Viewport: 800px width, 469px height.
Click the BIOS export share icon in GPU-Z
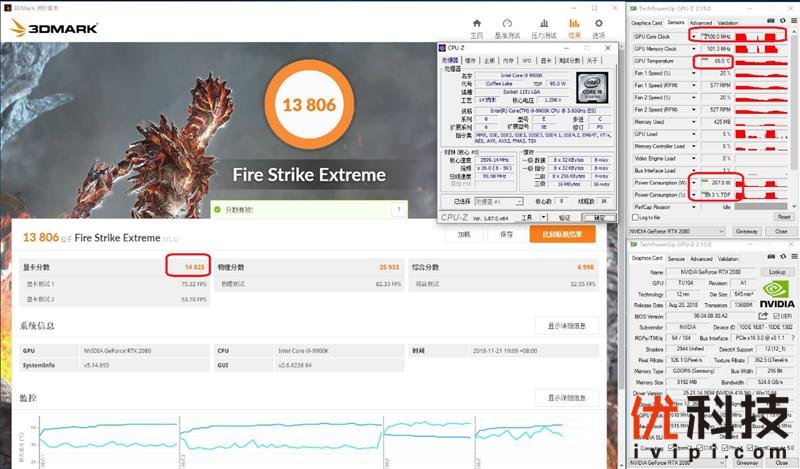763,316
